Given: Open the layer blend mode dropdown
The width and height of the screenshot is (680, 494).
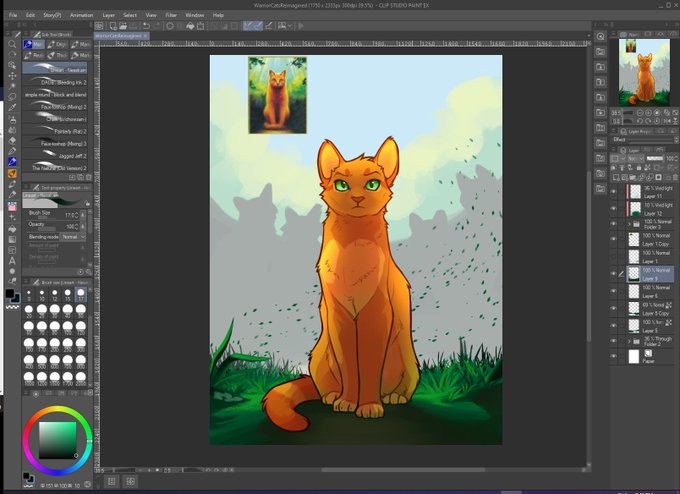Looking at the screenshot, I should coord(636,159).
